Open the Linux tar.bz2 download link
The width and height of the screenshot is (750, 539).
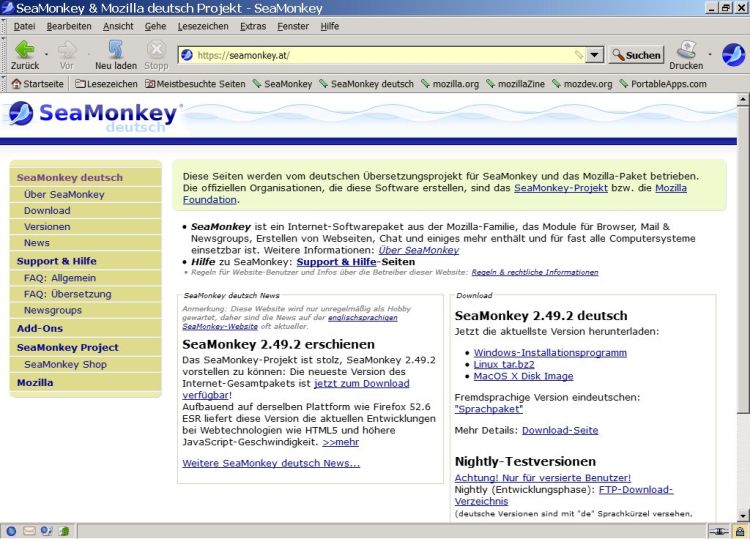click(x=504, y=364)
